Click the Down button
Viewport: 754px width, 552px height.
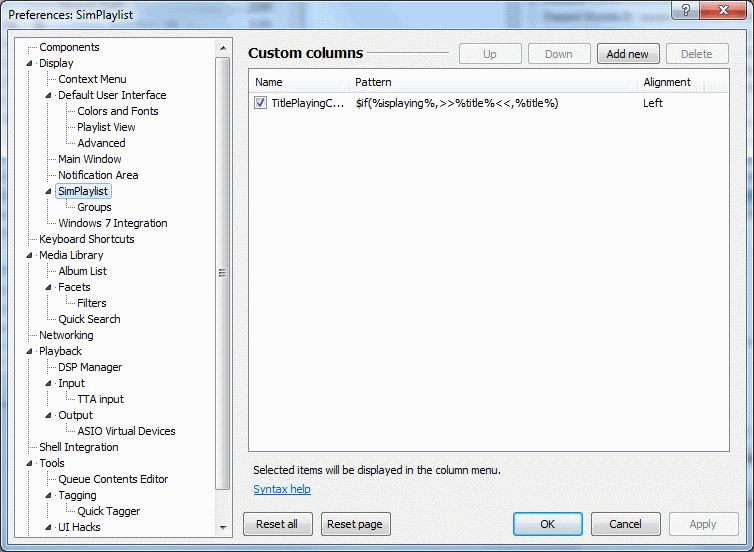click(x=559, y=54)
